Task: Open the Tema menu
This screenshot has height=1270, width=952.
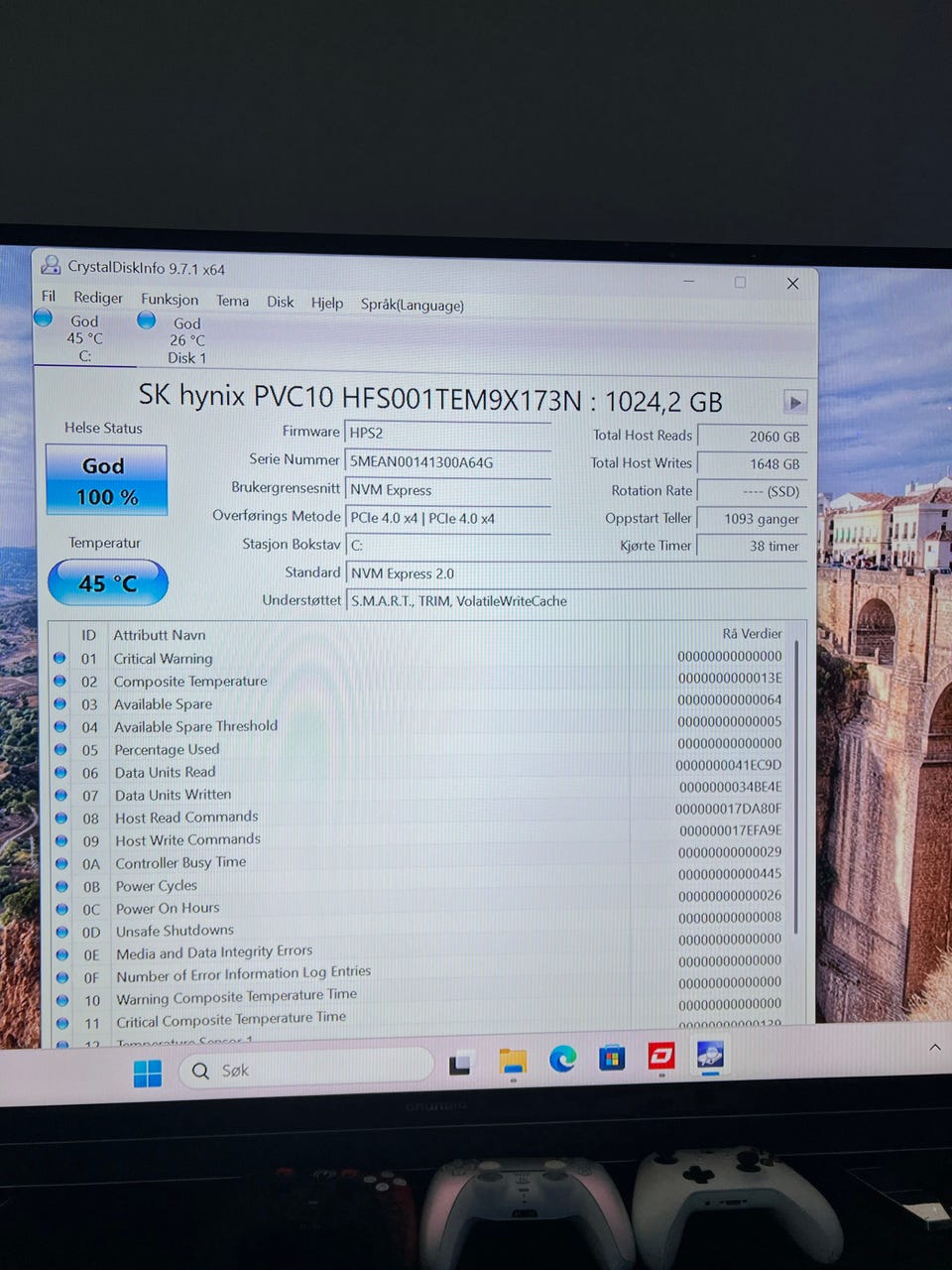Action: [x=233, y=301]
